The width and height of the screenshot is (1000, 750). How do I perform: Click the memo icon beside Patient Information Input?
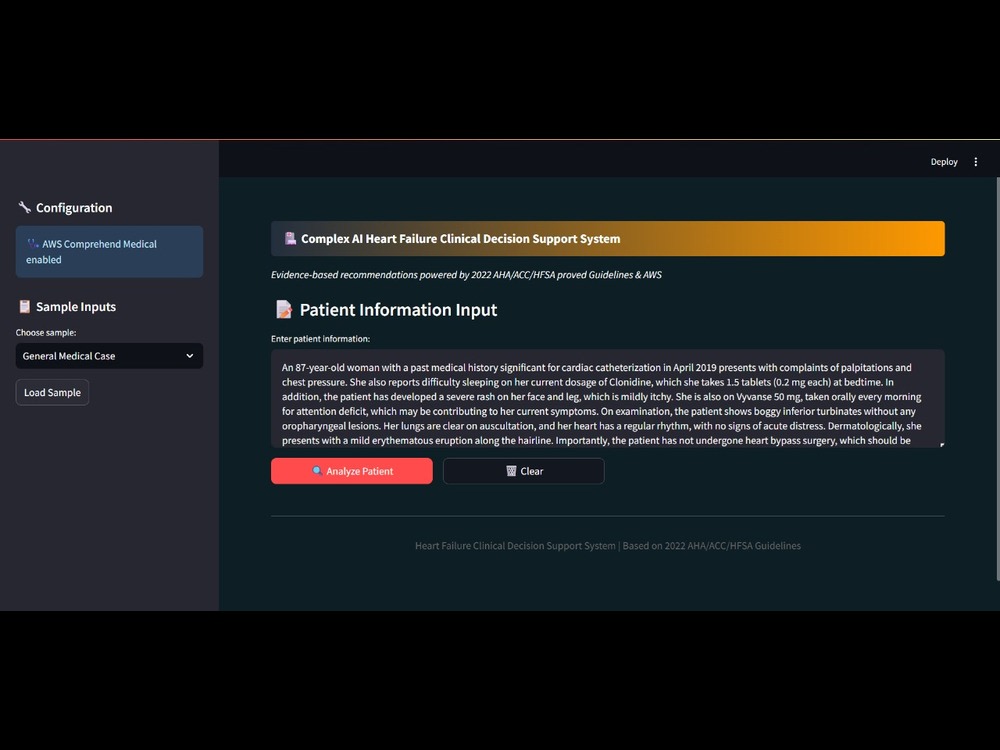coord(284,309)
